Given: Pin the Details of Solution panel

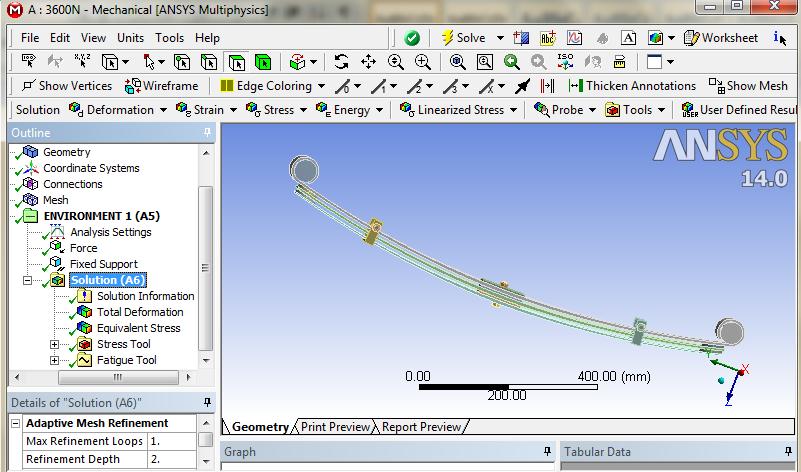Looking at the screenshot, I should (x=207, y=403).
